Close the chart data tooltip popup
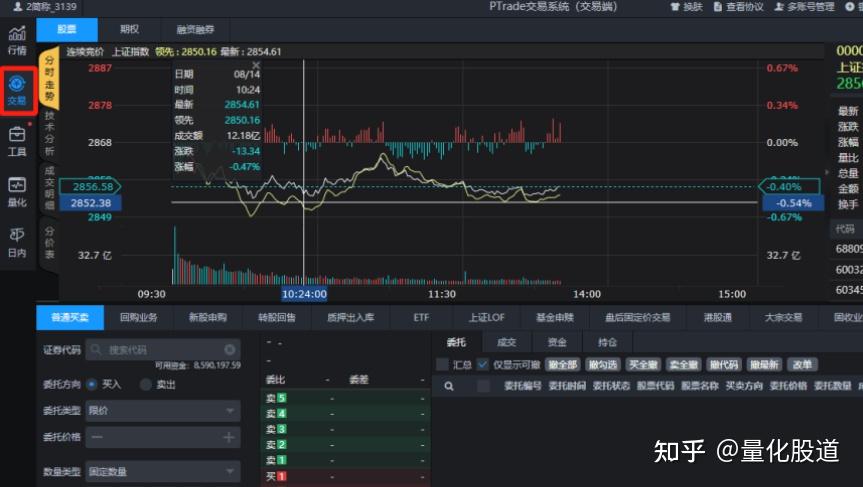 256,65
